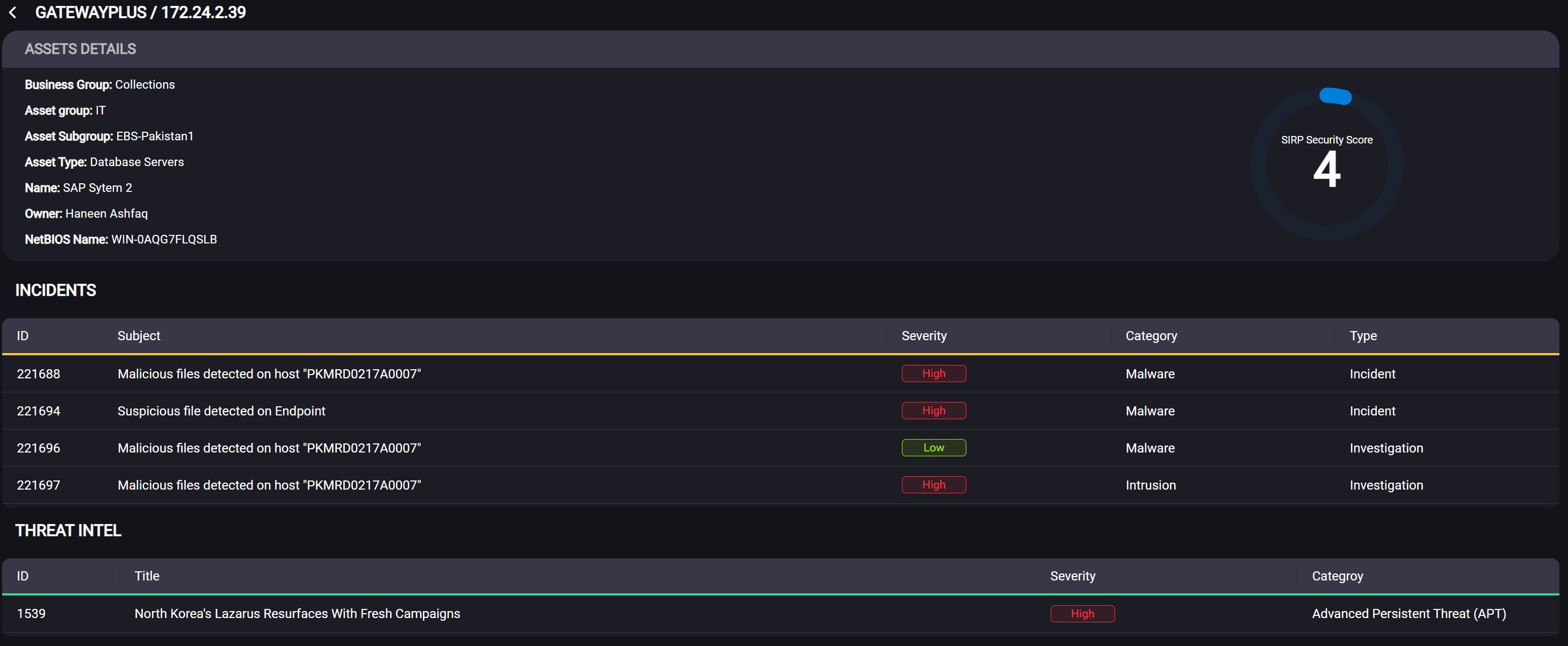
Task: Click Intrusion category of incident 221697
Action: 1151,485
